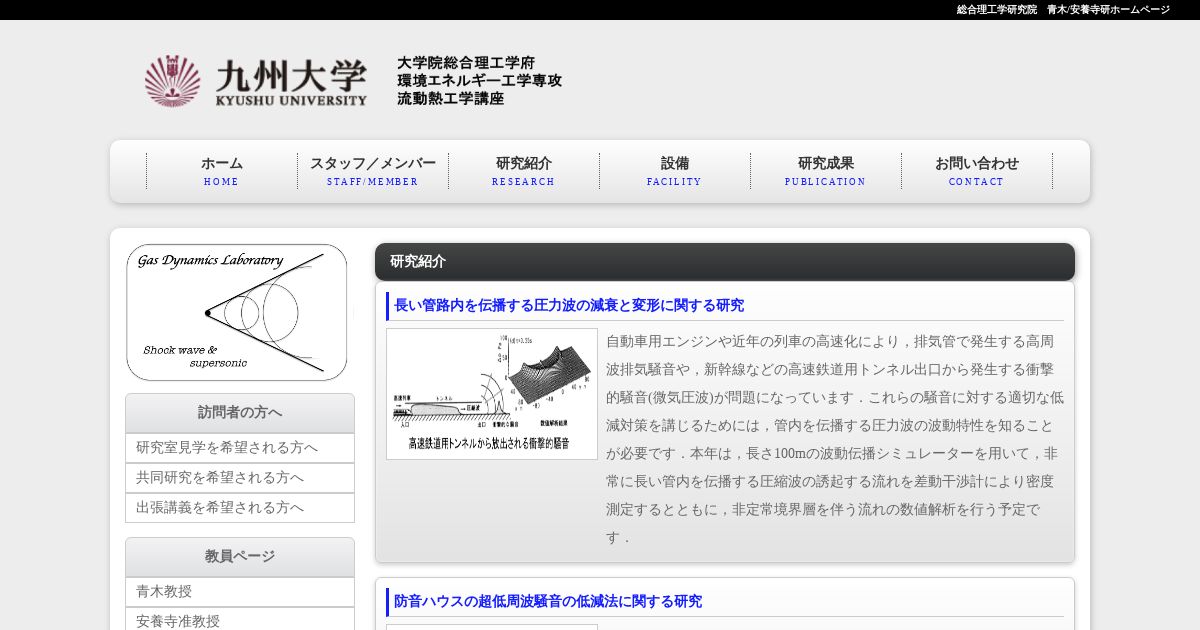Open 青木教授 faculty page link

[x=240, y=592]
